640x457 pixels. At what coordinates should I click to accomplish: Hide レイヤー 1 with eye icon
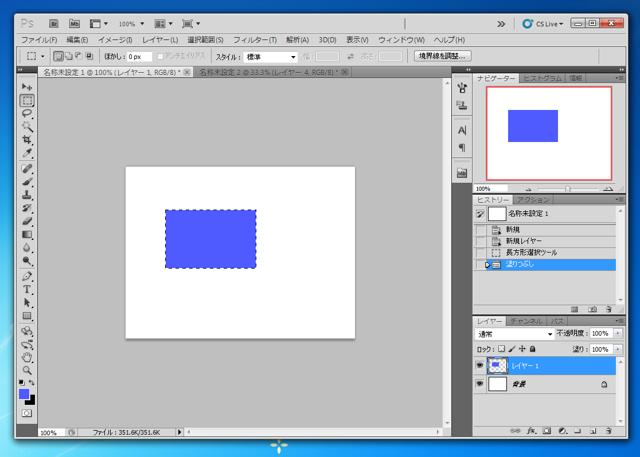[480, 367]
